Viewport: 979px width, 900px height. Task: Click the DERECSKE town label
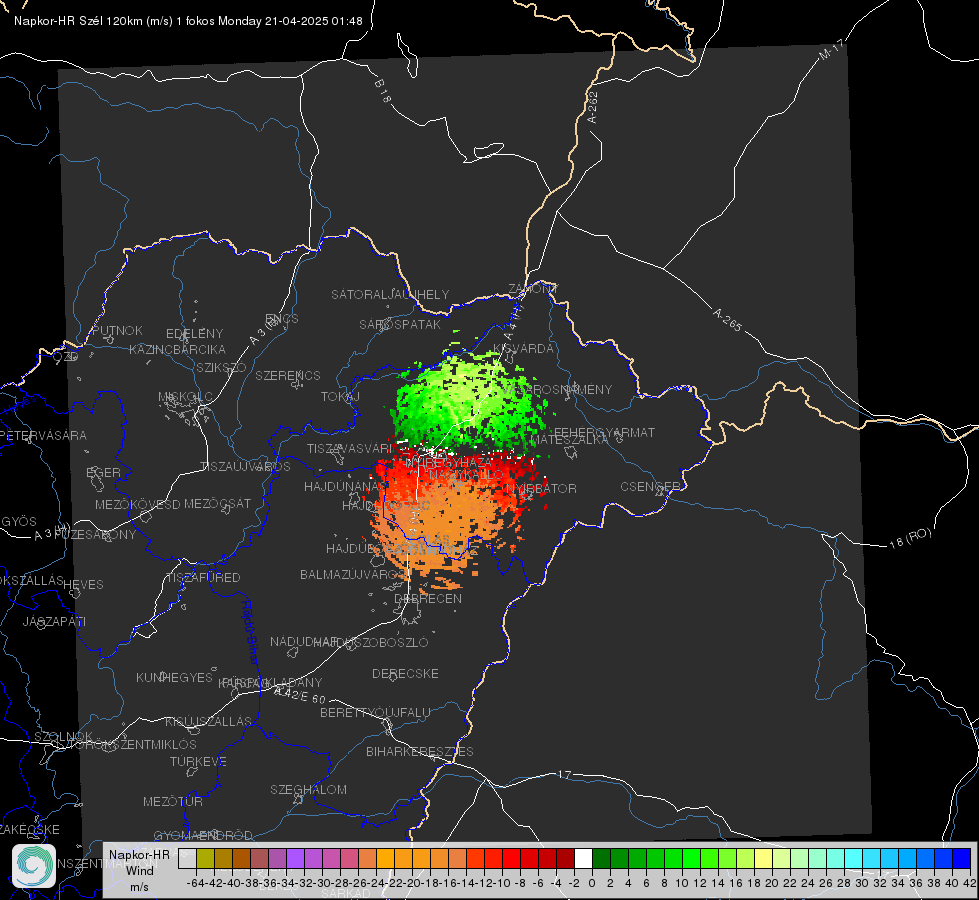click(405, 674)
